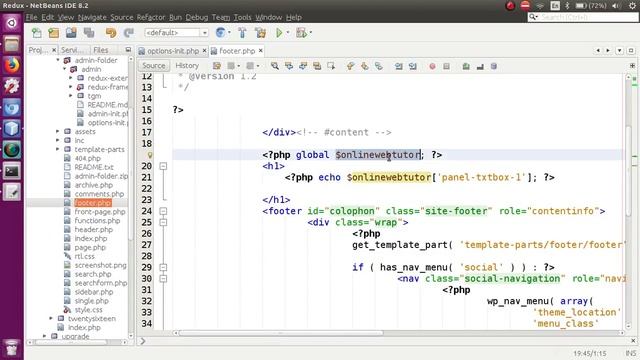Click the Find Next Occurrence icon
Screen dimensions: 640x360
point(303,66)
